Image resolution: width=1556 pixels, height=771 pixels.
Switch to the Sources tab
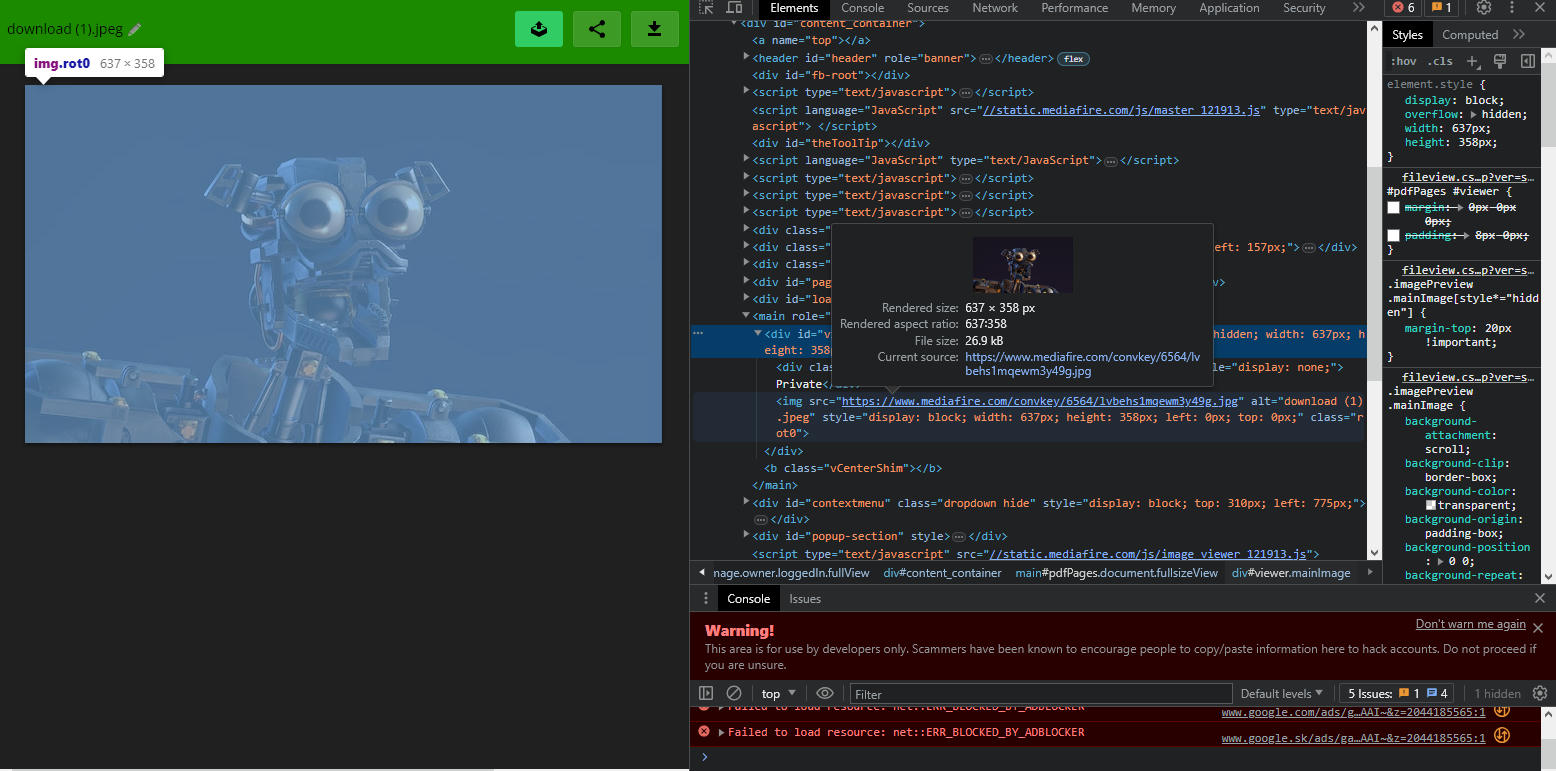928,8
